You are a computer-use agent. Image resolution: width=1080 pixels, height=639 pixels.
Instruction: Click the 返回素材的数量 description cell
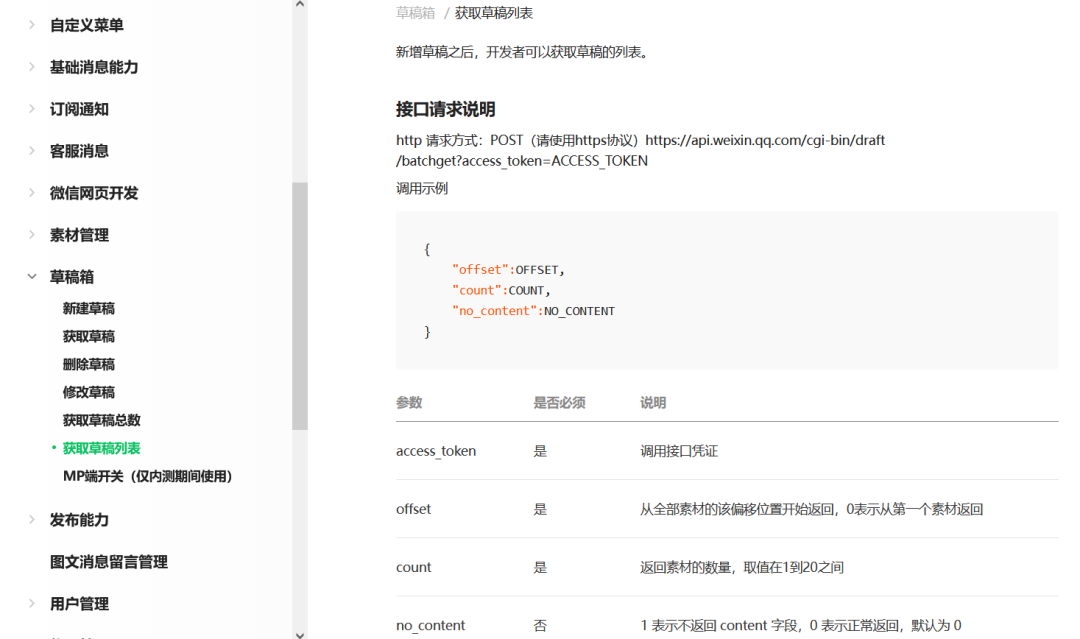click(x=742, y=567)
